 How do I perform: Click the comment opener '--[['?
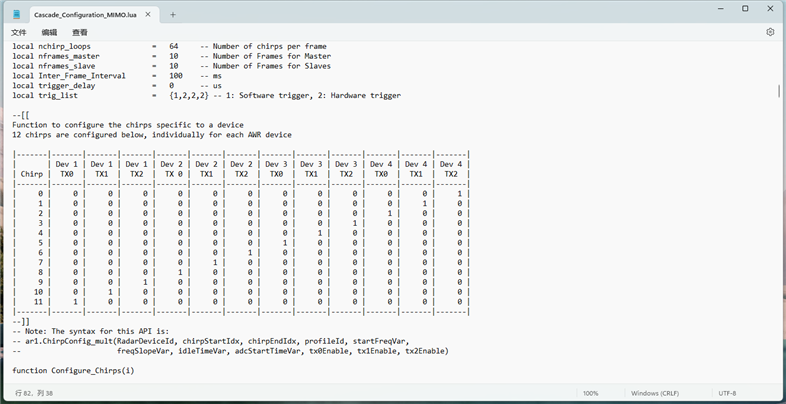click(x=21, y=115)
